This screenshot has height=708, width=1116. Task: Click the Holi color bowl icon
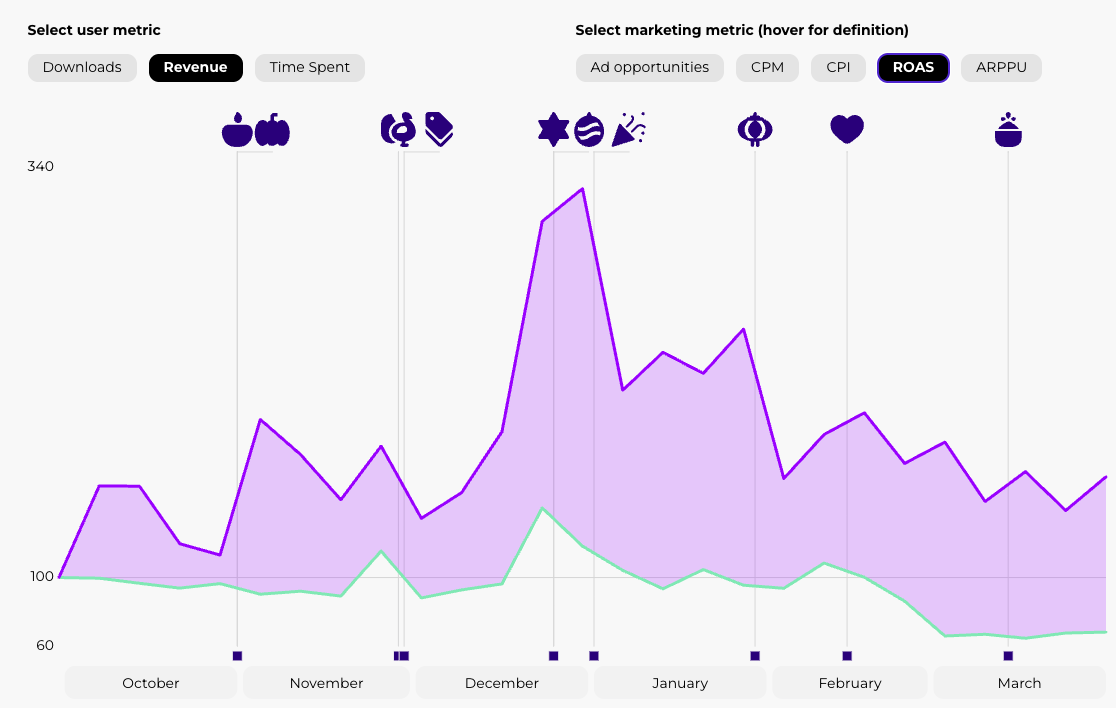click(1008, 130)
